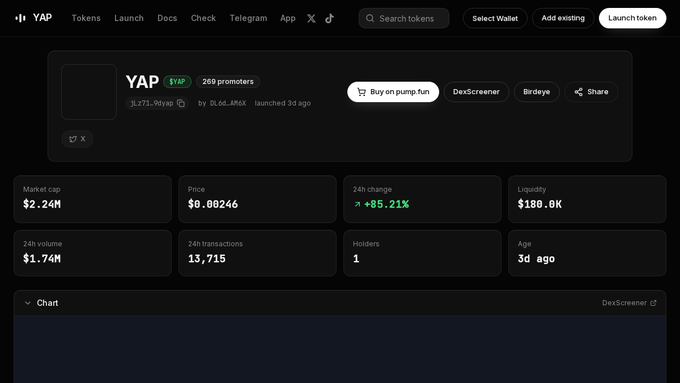The height and width of the screenshot is (383, 680).
Task: Click the Liquidity value $180.0K
Action: pyautogui.click(x=539, y=204)
